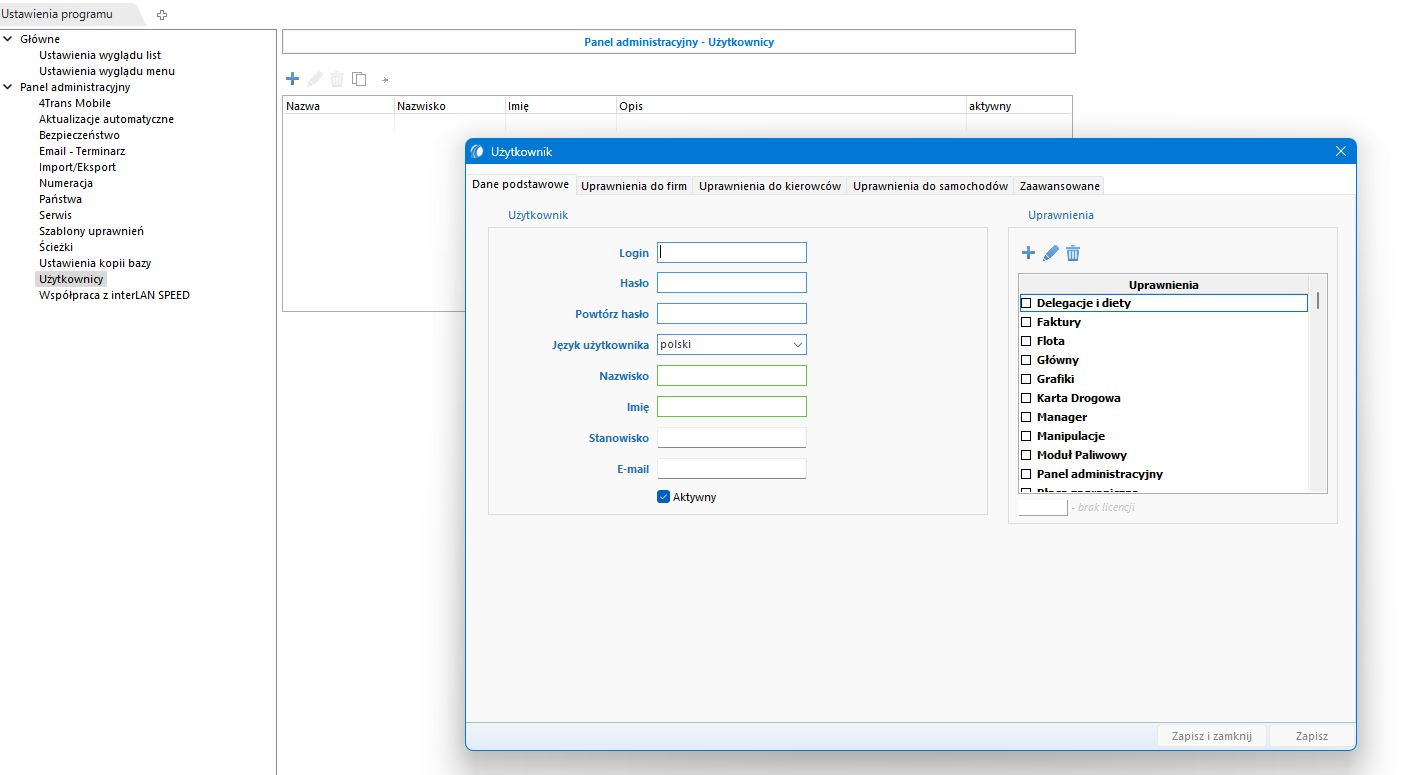Click the copy user icon in list toolbar
Viewport: 1414px width, 775px height.
pyautogui.click(x=359, y=79)
